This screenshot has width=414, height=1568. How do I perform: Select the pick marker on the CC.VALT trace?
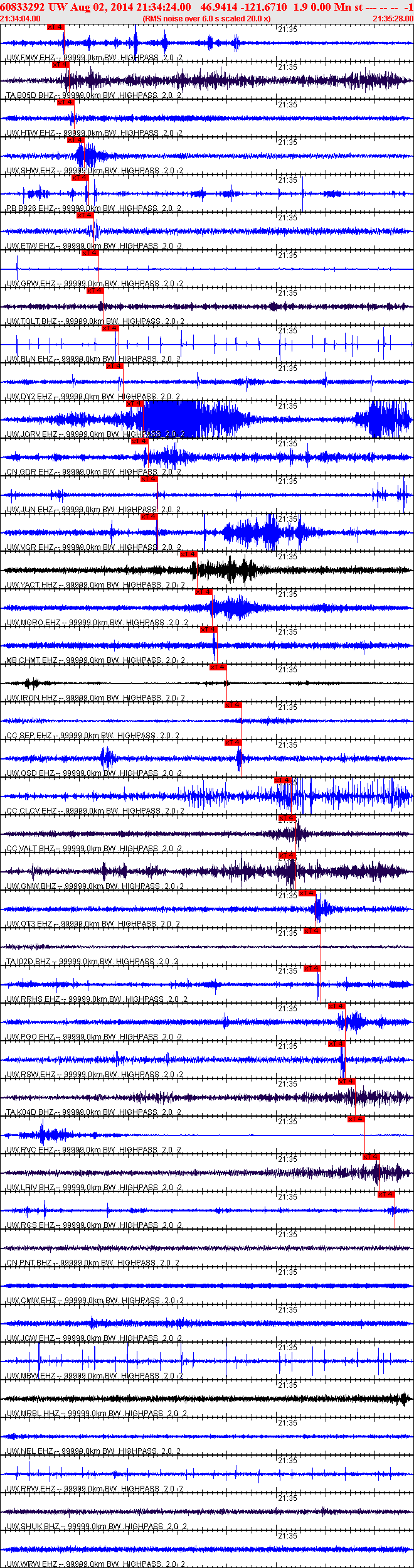pos(287,818)
